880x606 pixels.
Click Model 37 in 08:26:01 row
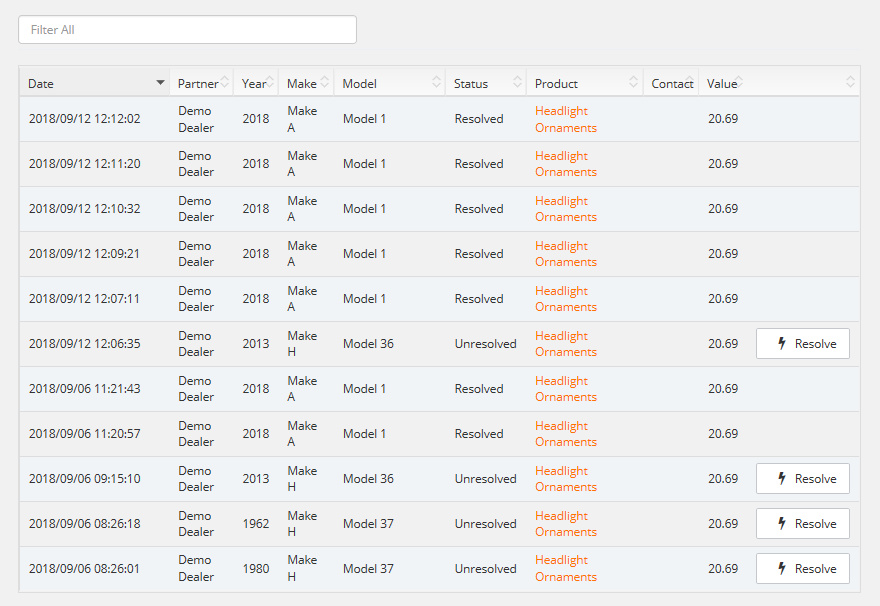pos(368,568)
